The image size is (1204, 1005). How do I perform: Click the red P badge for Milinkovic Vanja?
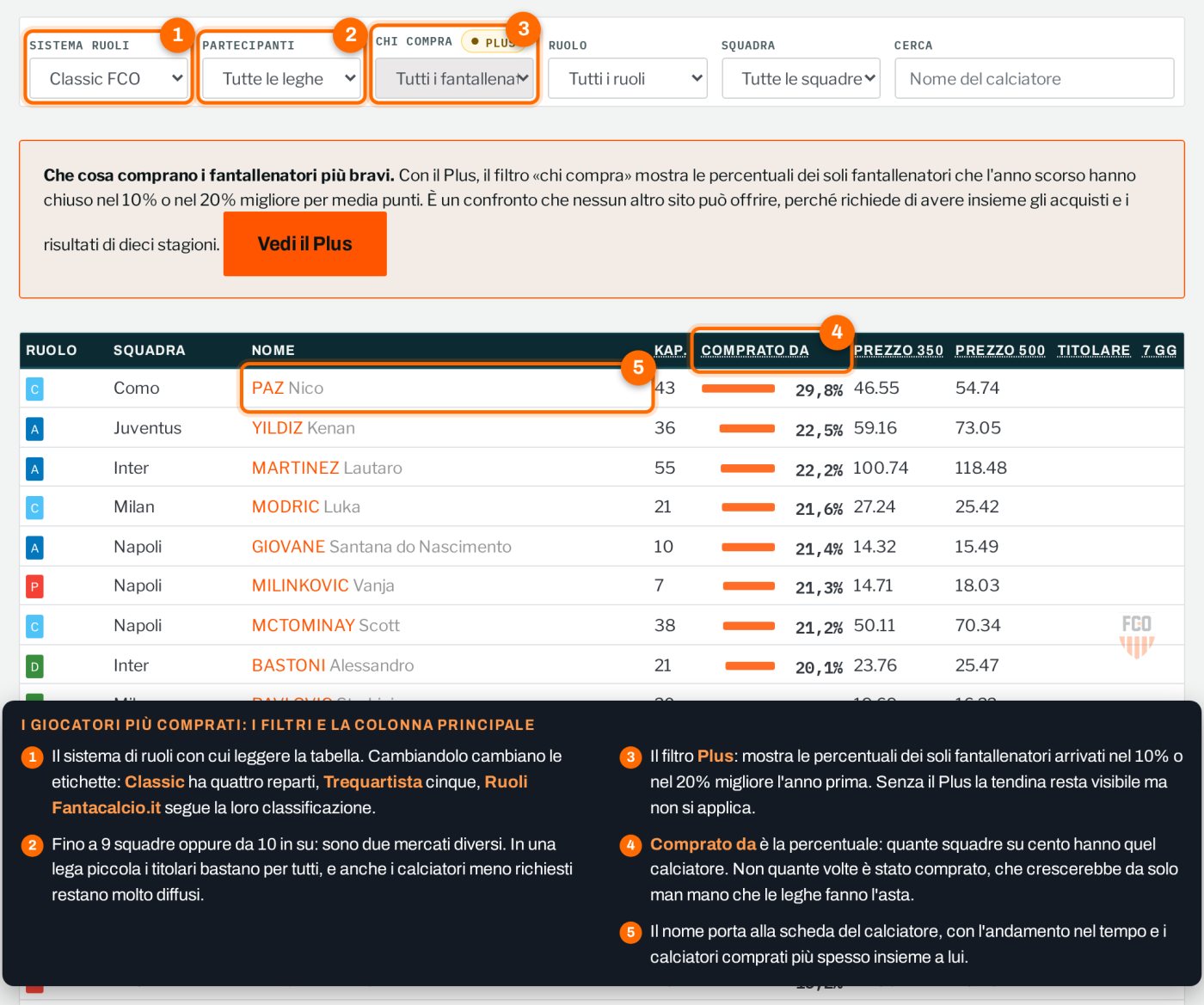point(34,587)
